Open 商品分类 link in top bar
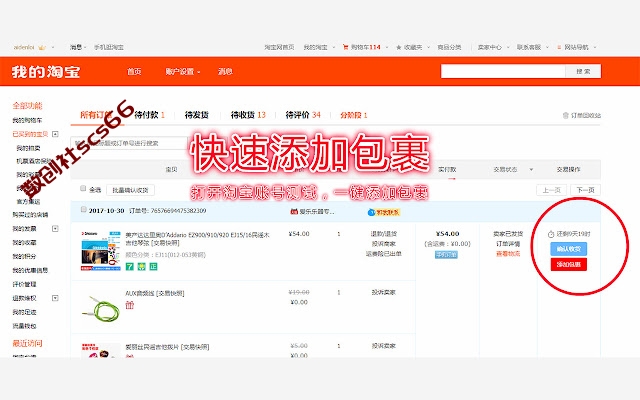The width and height of the screenshot is (640, 400). [x=449, y=47]
